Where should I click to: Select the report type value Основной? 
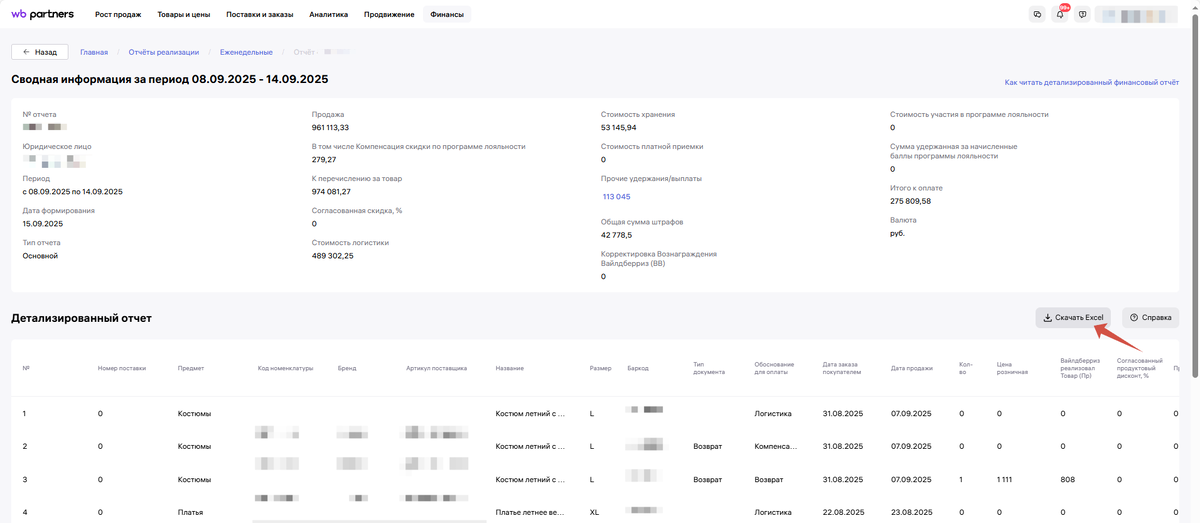[x=40, y=256]
